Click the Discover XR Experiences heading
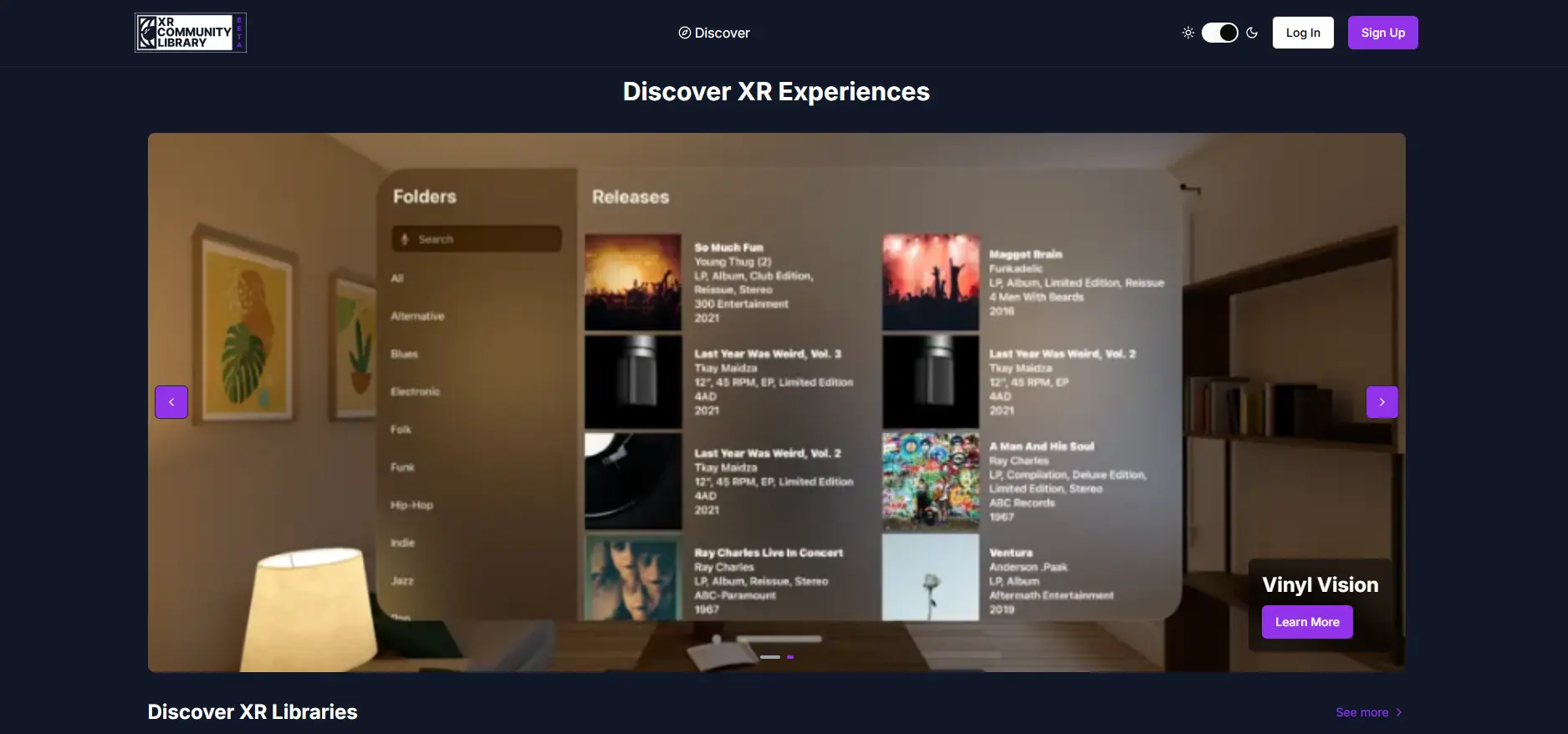1568x734 pixels. [776, 91]
